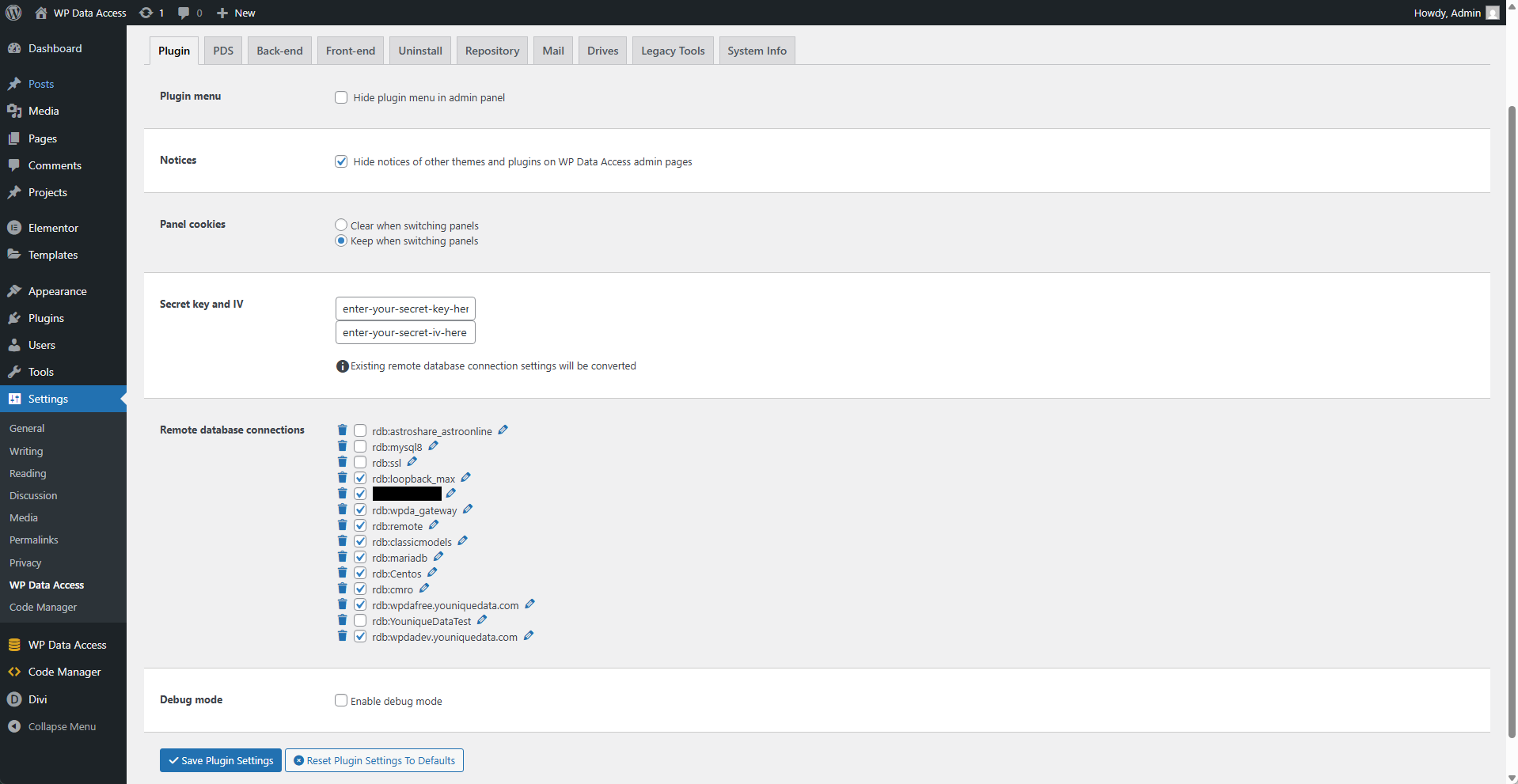Open WP Data Access from sidebar icon
The height and width of the screenshot is (784, 1518).
tap(14, 644)
